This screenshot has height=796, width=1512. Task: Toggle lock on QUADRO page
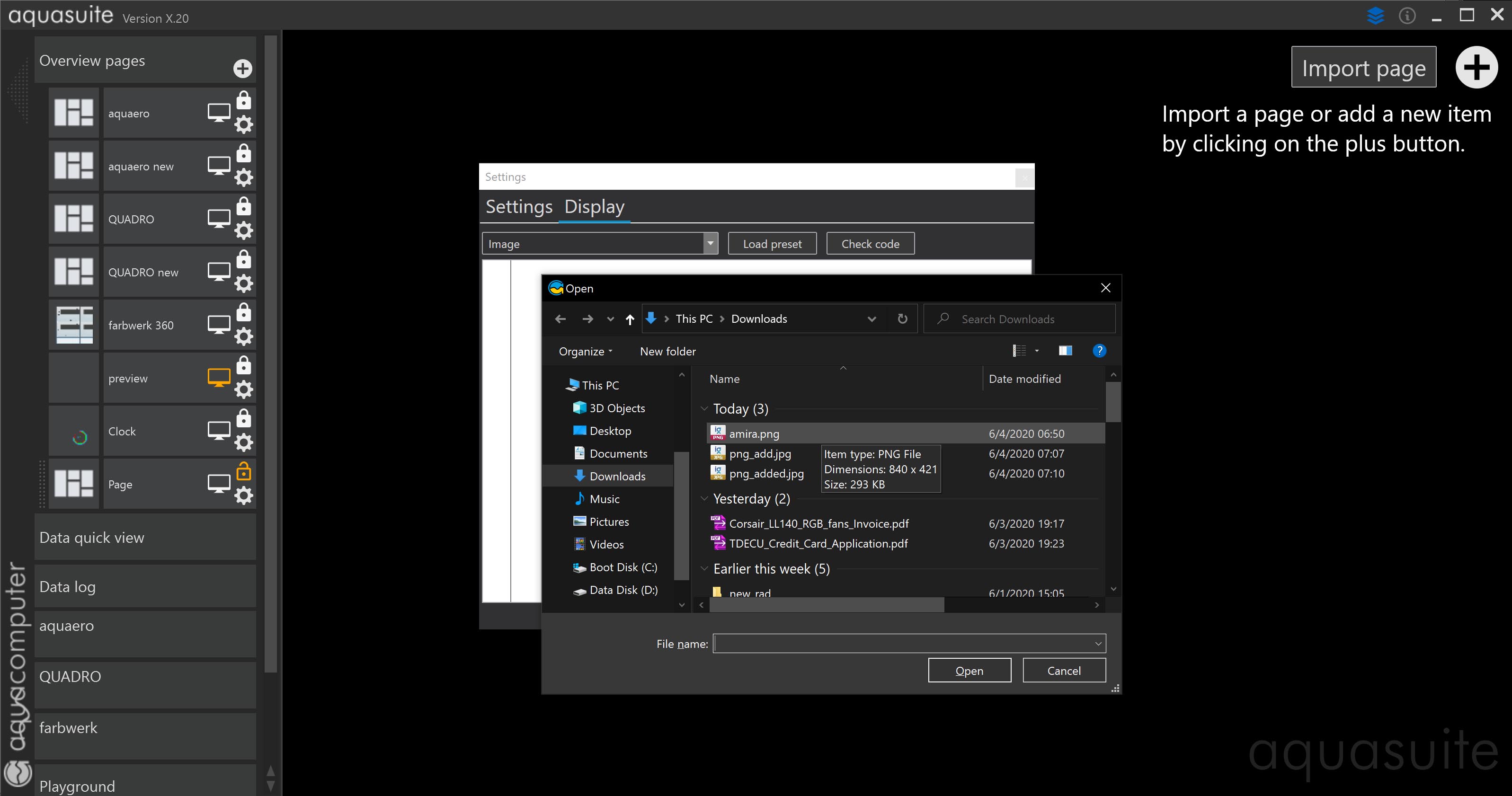tap(244, 206)
